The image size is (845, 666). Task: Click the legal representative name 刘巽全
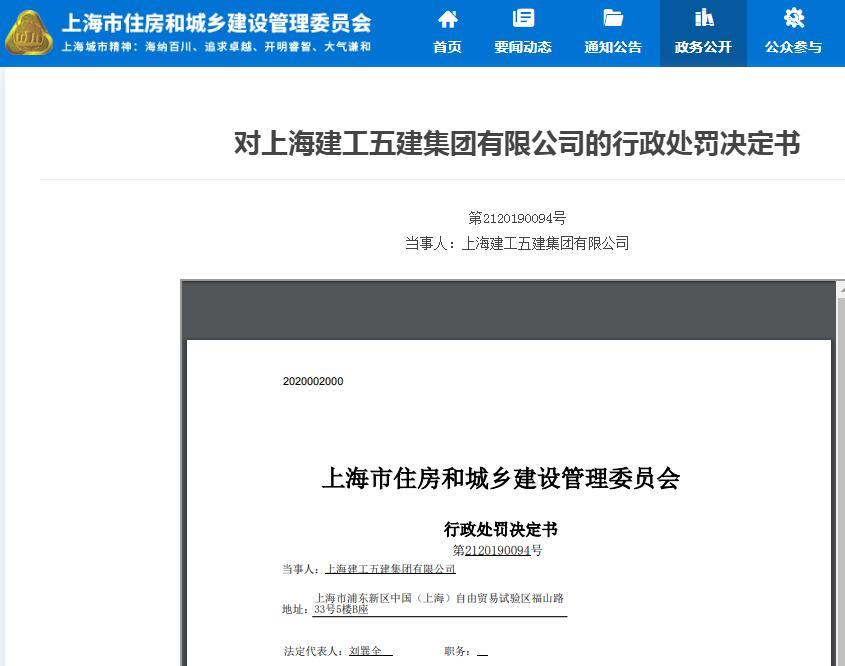coord(365,651)
